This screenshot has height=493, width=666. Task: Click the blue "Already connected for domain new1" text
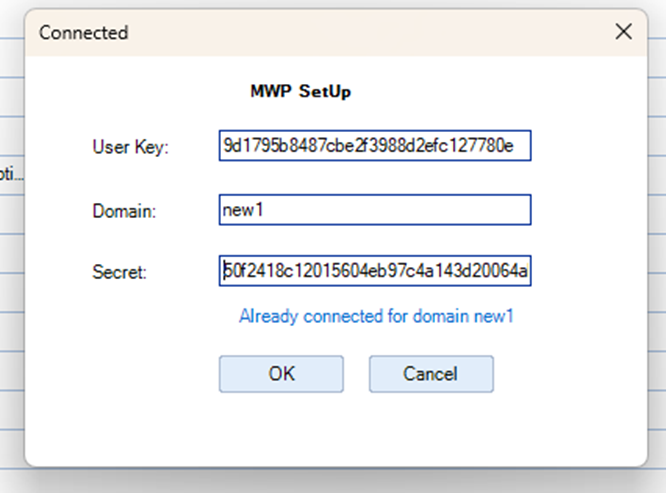376,316
